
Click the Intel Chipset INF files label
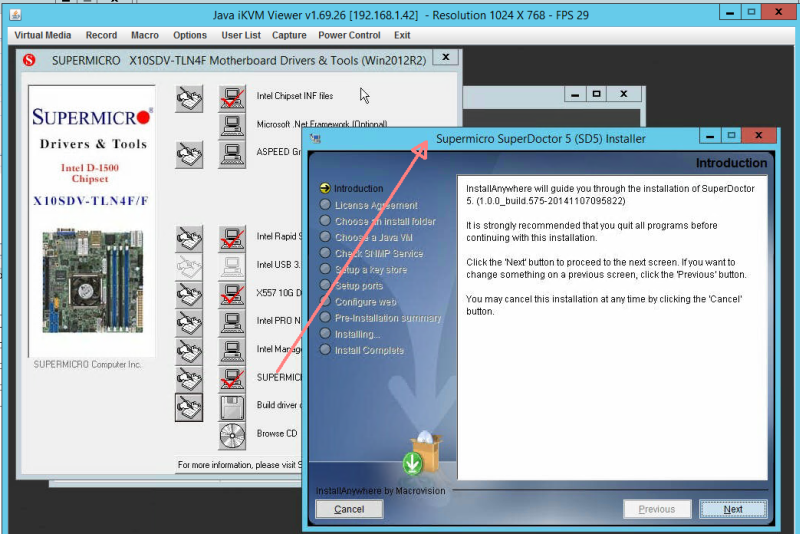[294, 96]
